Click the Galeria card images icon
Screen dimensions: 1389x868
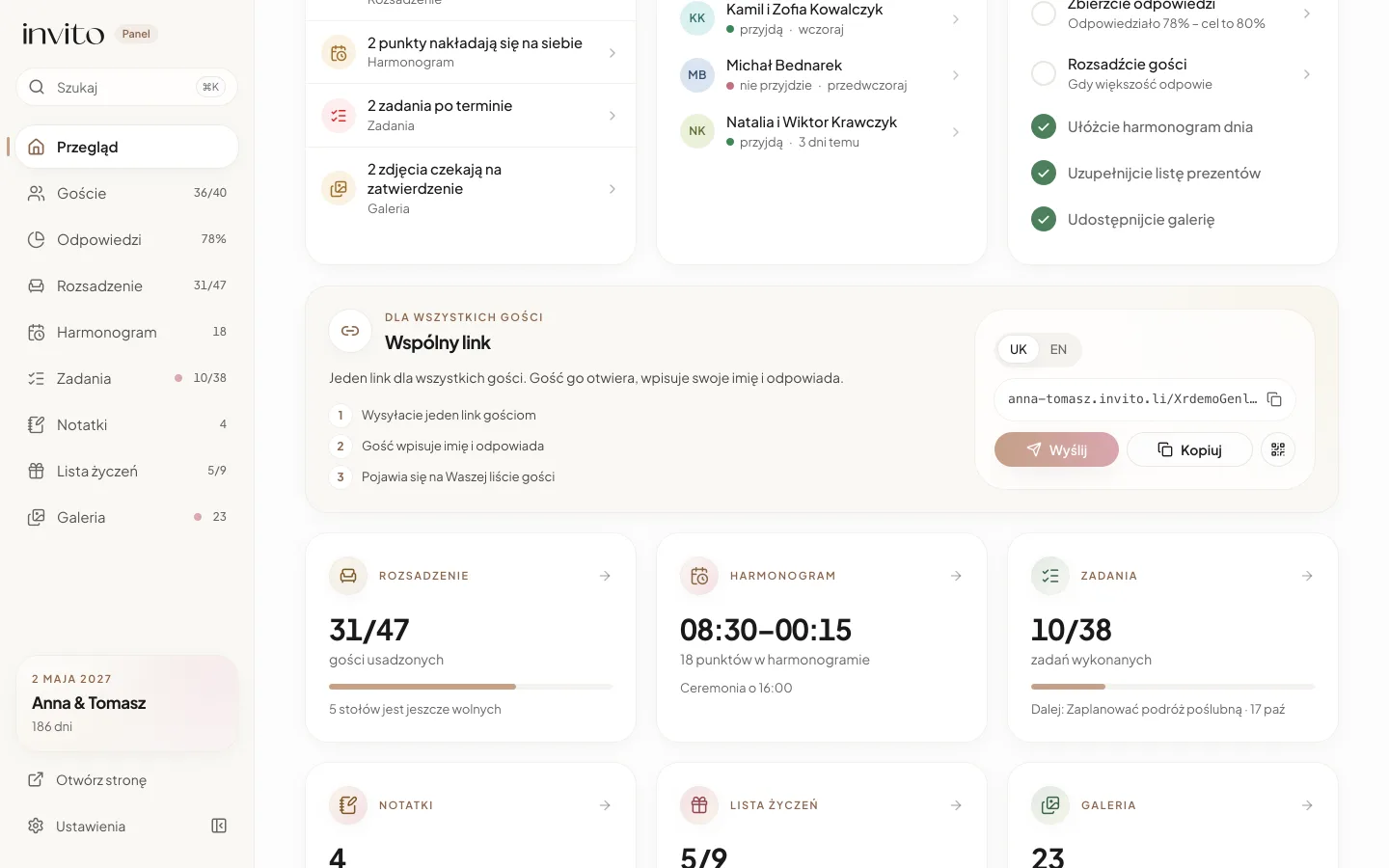tap(1050, 805)
